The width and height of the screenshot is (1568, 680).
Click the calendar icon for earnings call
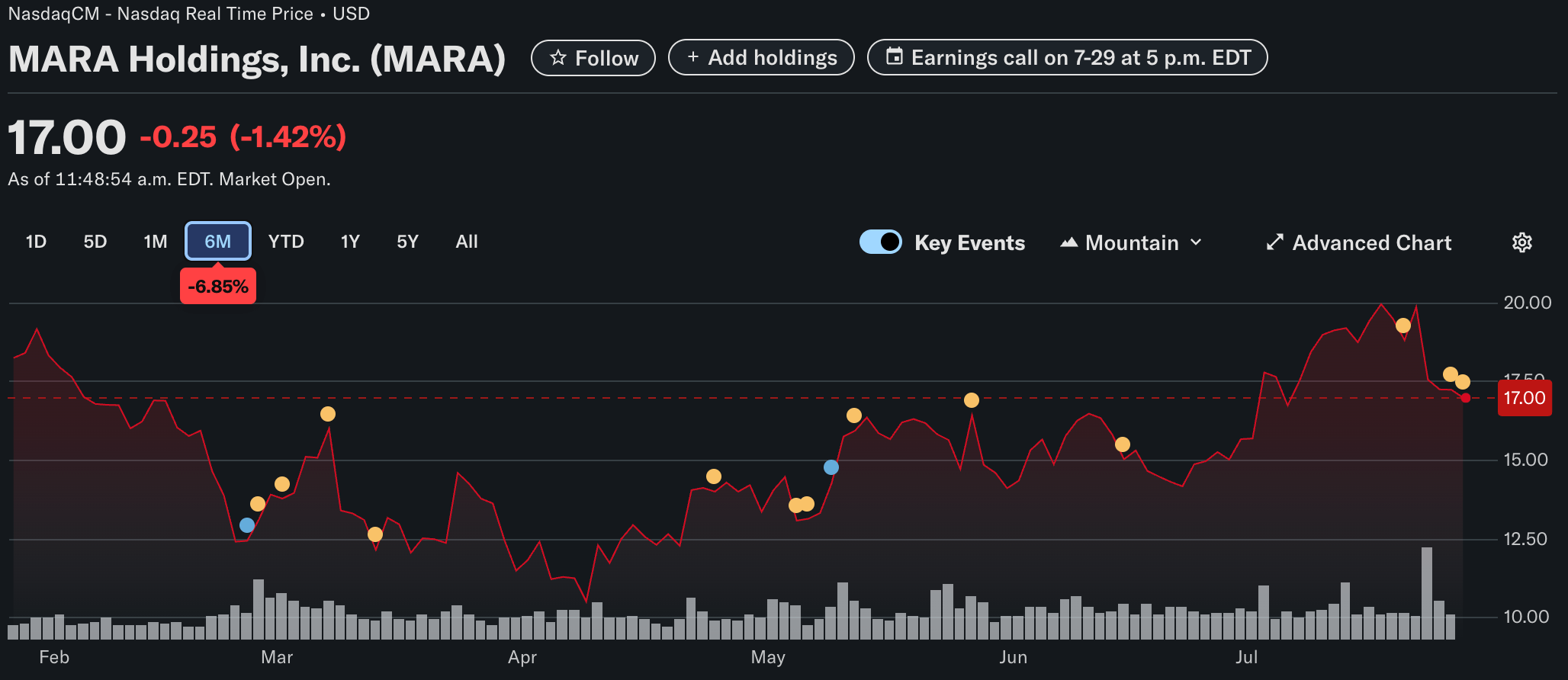tap(894, 57)
